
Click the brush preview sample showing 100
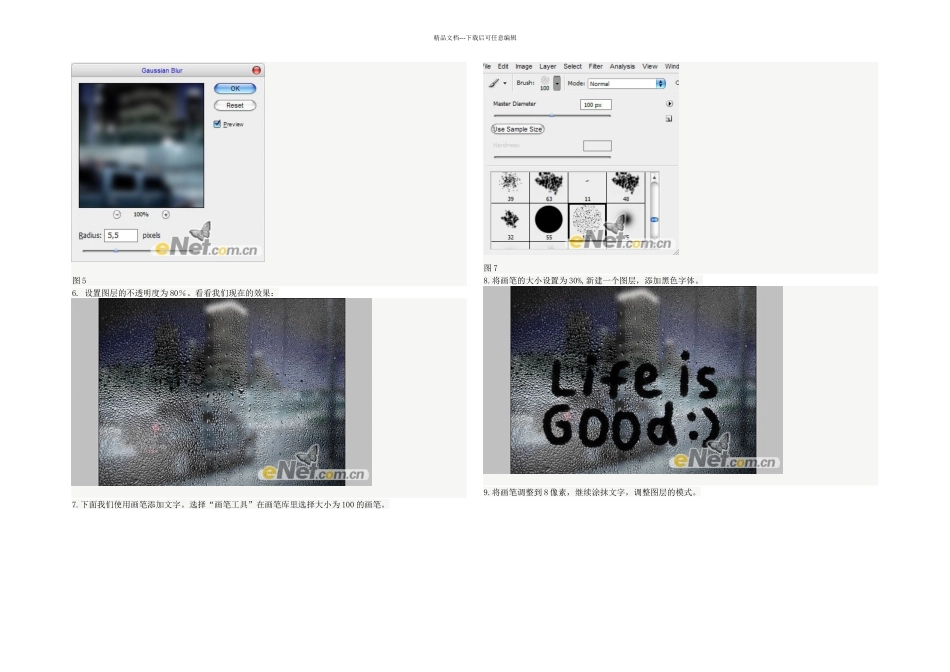pos(545,83)
